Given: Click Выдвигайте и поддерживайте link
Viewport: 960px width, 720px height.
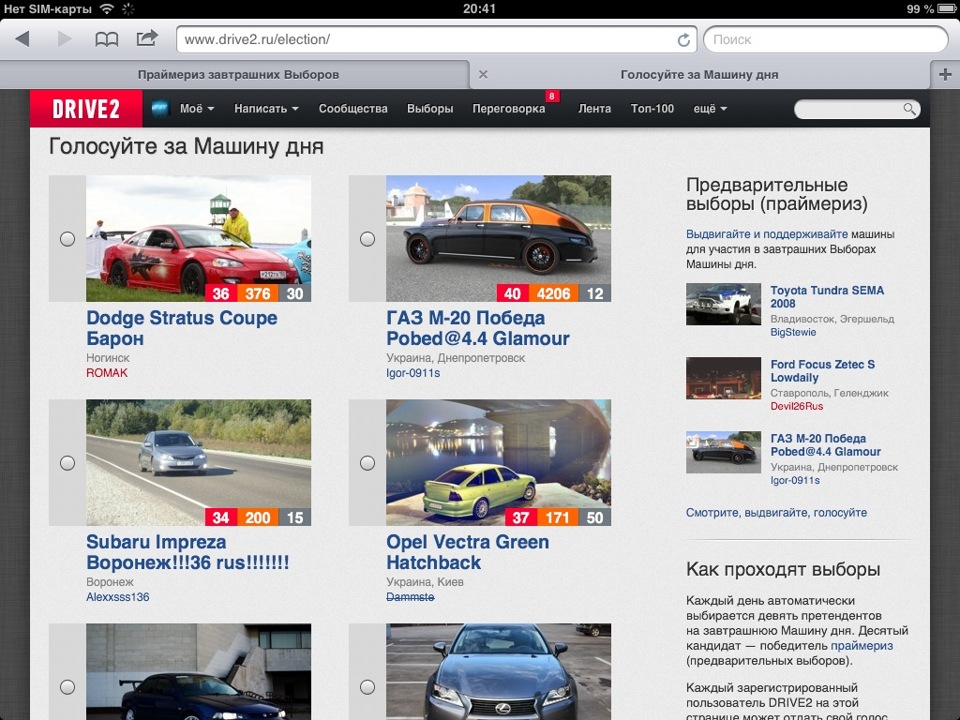Looking at the screenshot, I should [x=767, y=234].
